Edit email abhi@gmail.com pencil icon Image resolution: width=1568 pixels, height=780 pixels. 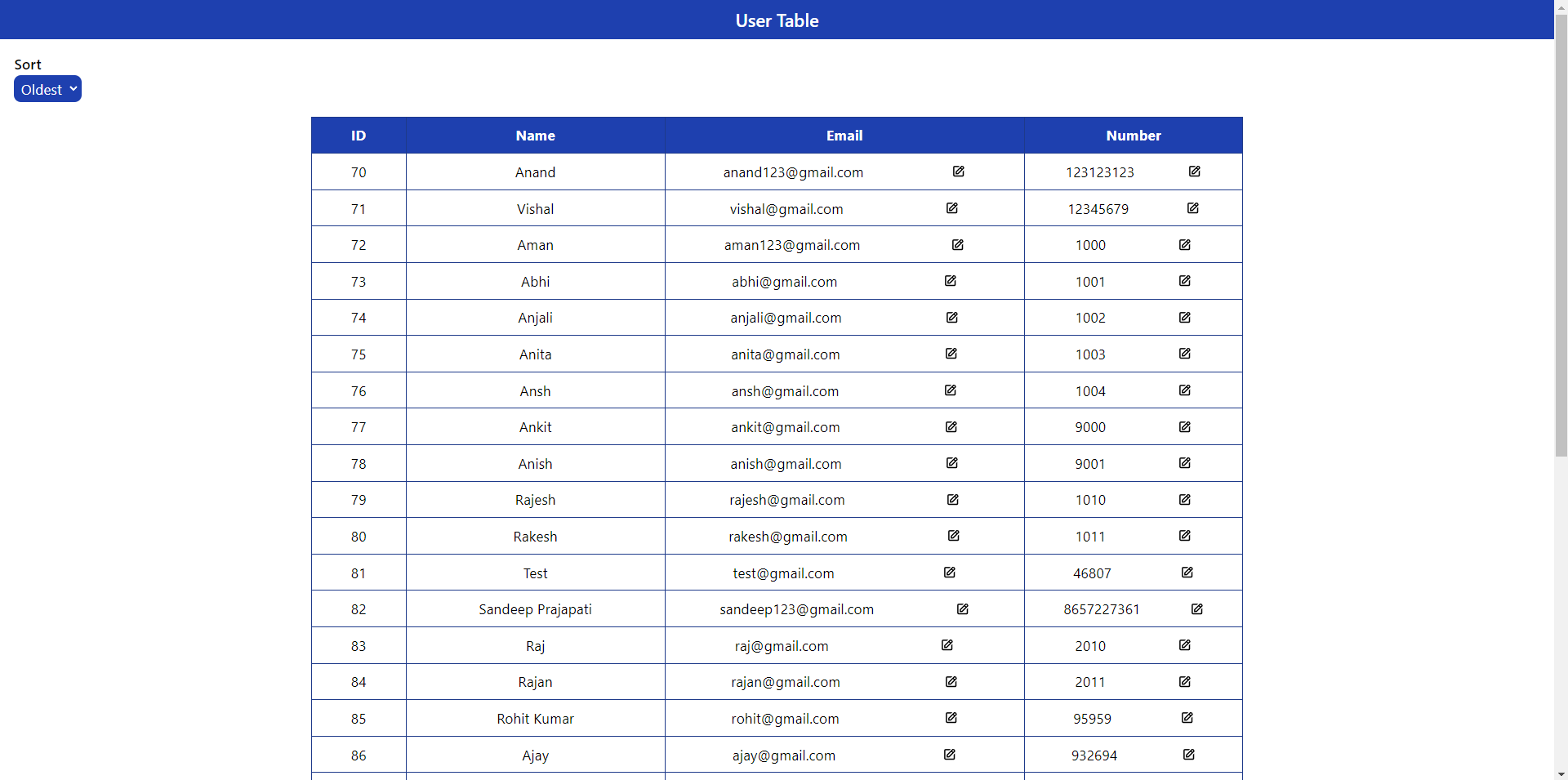(951, 281)
